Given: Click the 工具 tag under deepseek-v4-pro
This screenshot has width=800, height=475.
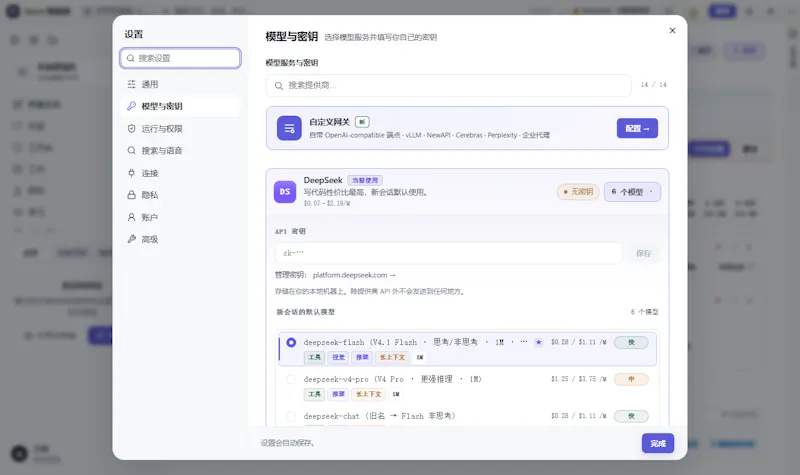Looking at the screenshot, I should pyautogui.click(x=314, y=394).
